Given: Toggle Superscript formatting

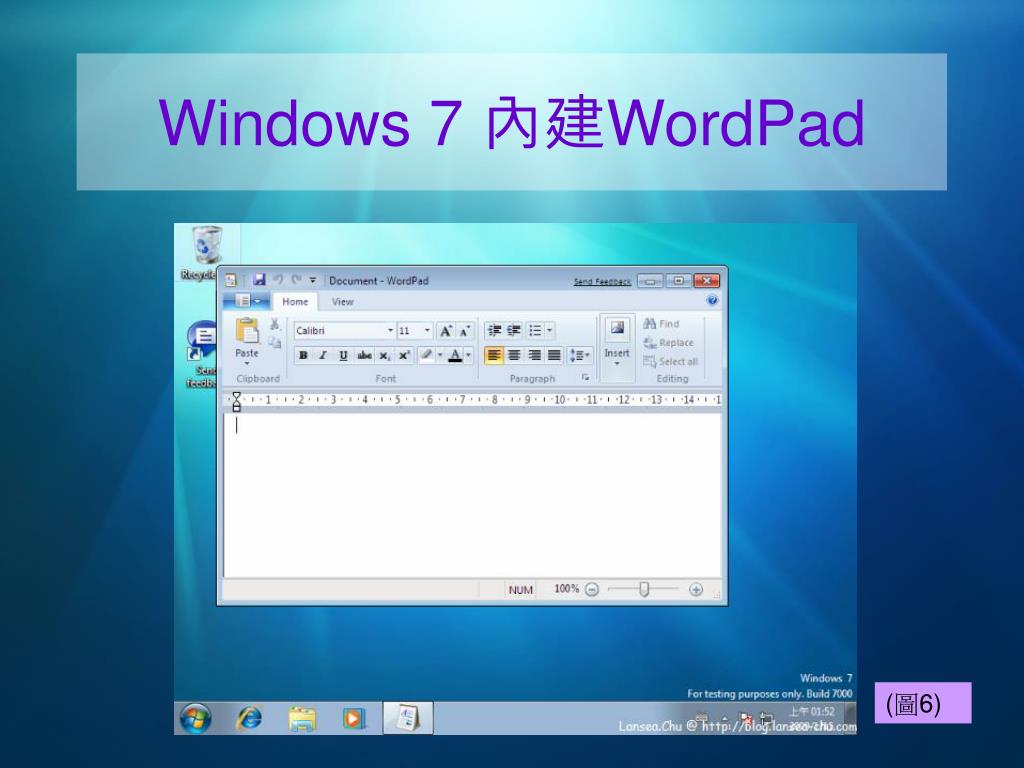Looking at the screenshot, I should tap(404, 355).
